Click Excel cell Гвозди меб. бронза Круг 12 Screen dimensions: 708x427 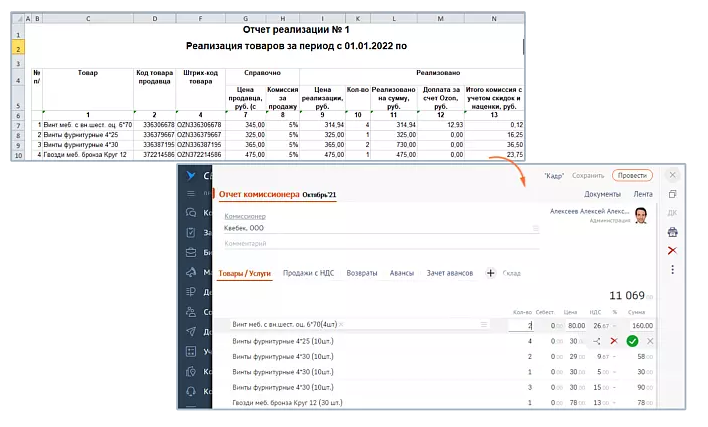click(88, 155)
